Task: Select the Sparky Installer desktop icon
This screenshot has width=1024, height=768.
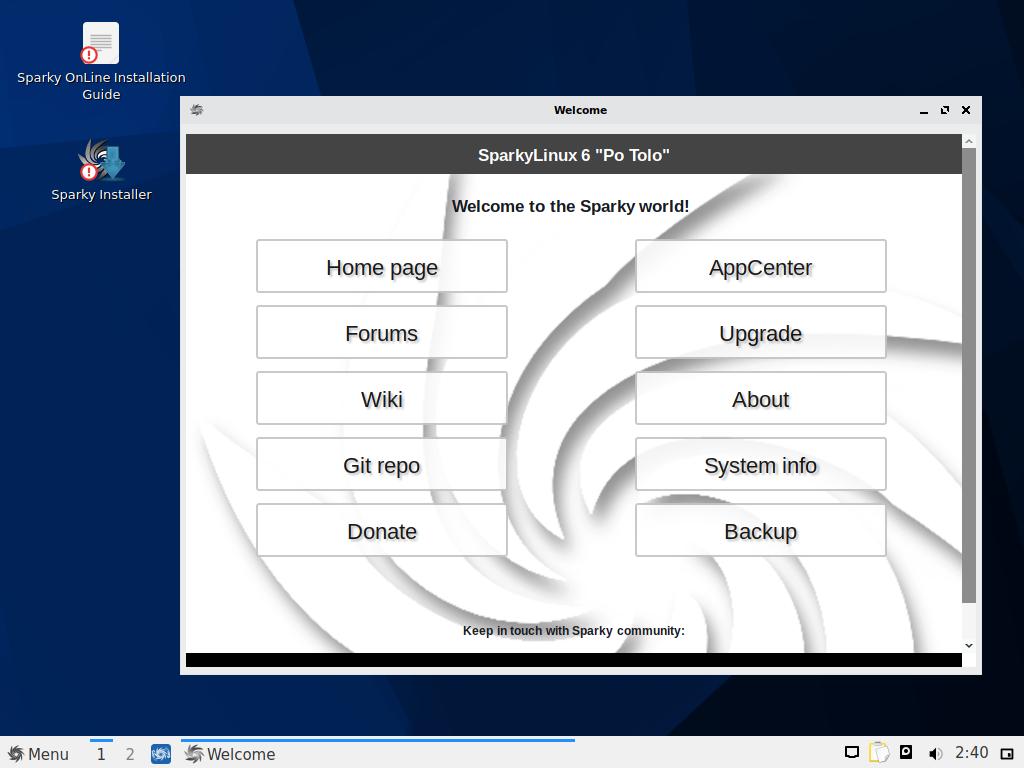Action: 101,170
